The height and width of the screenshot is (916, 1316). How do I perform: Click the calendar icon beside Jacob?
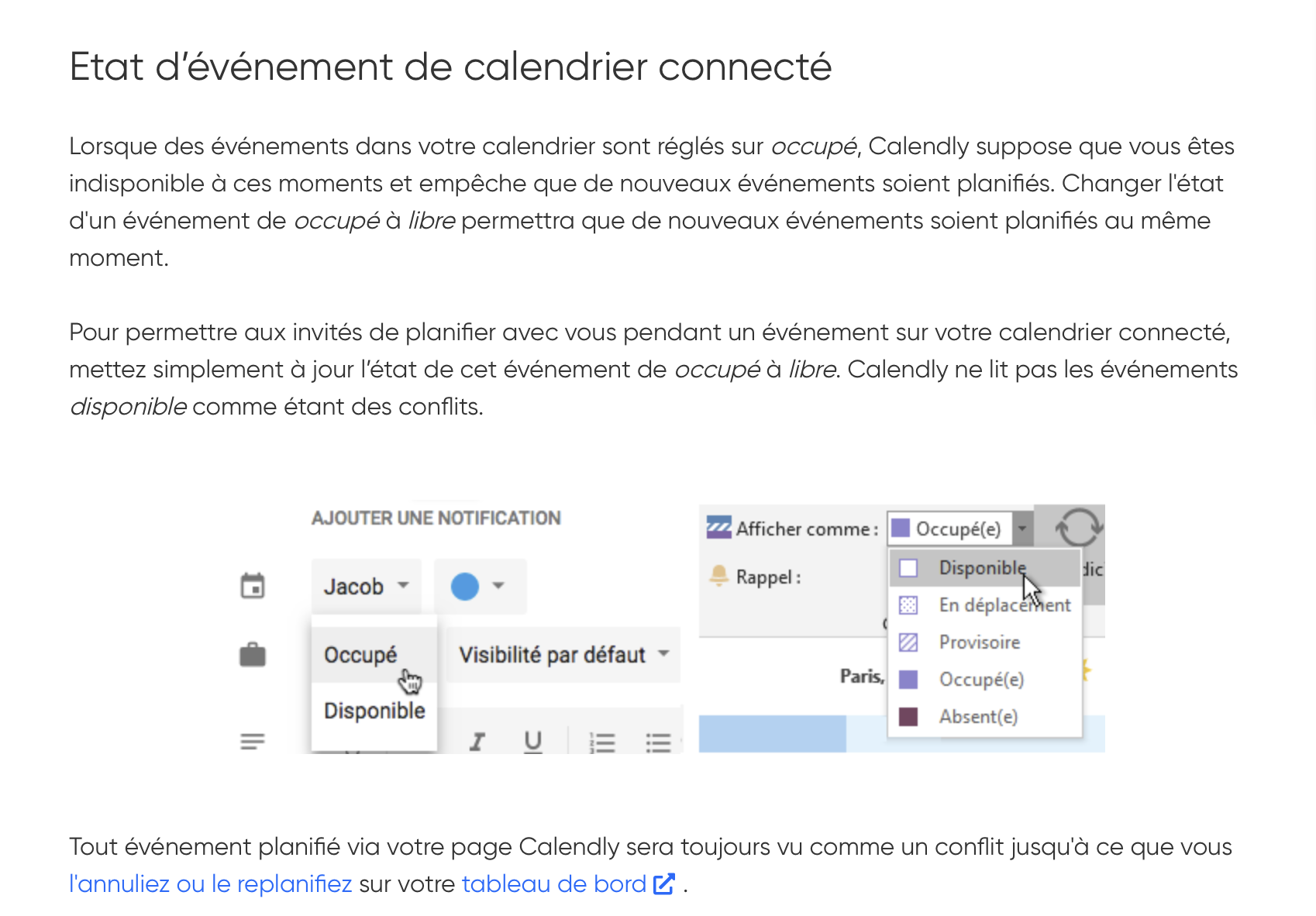[x=253, y=586]
